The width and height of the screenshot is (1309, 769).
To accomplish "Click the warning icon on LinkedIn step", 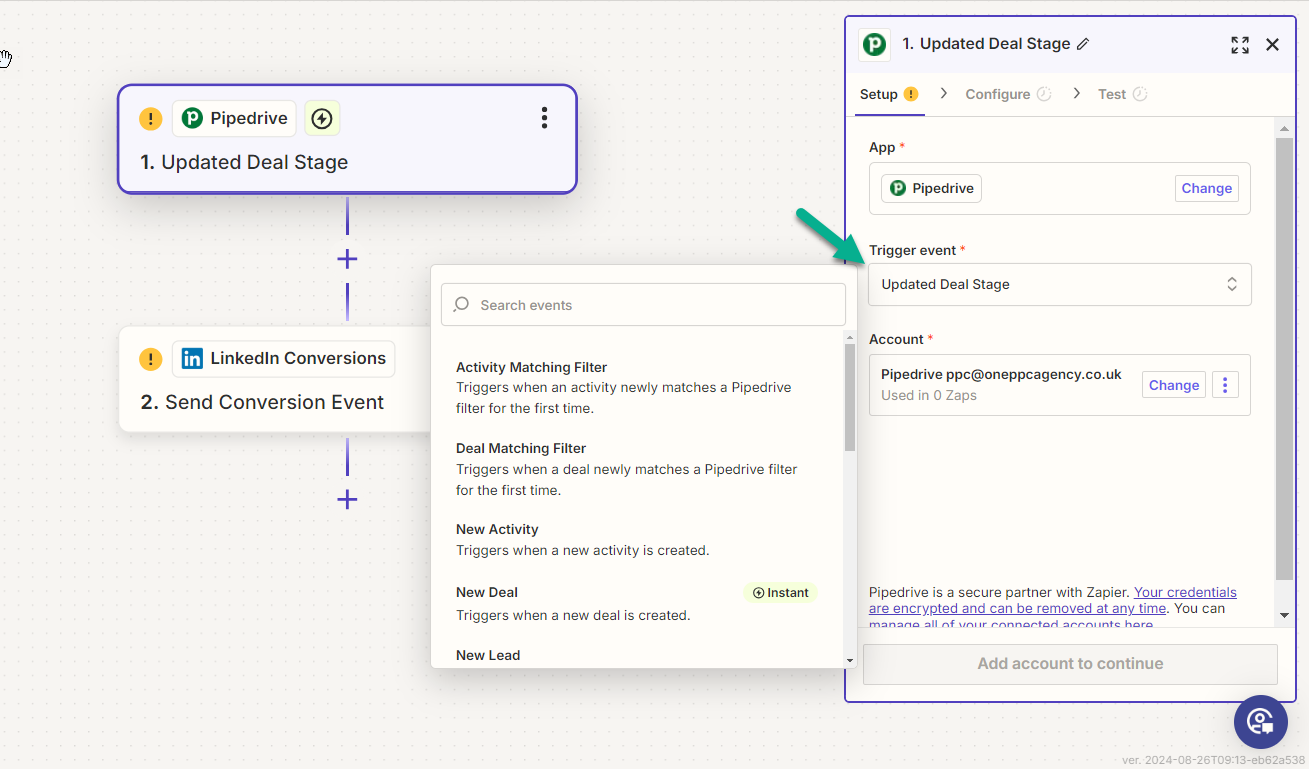I will point(150,359).
